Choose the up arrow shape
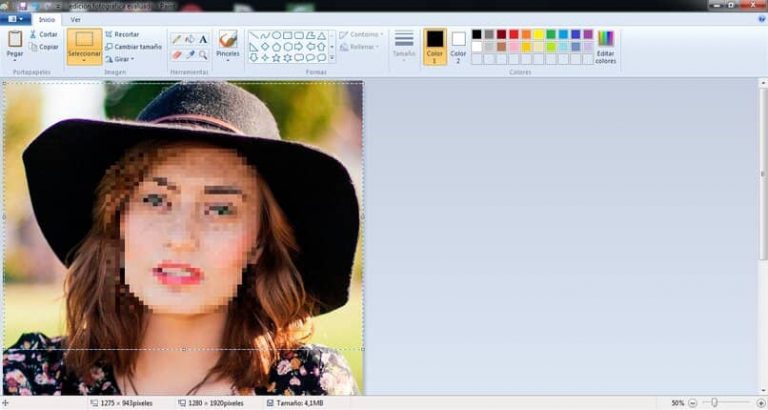 321,47
